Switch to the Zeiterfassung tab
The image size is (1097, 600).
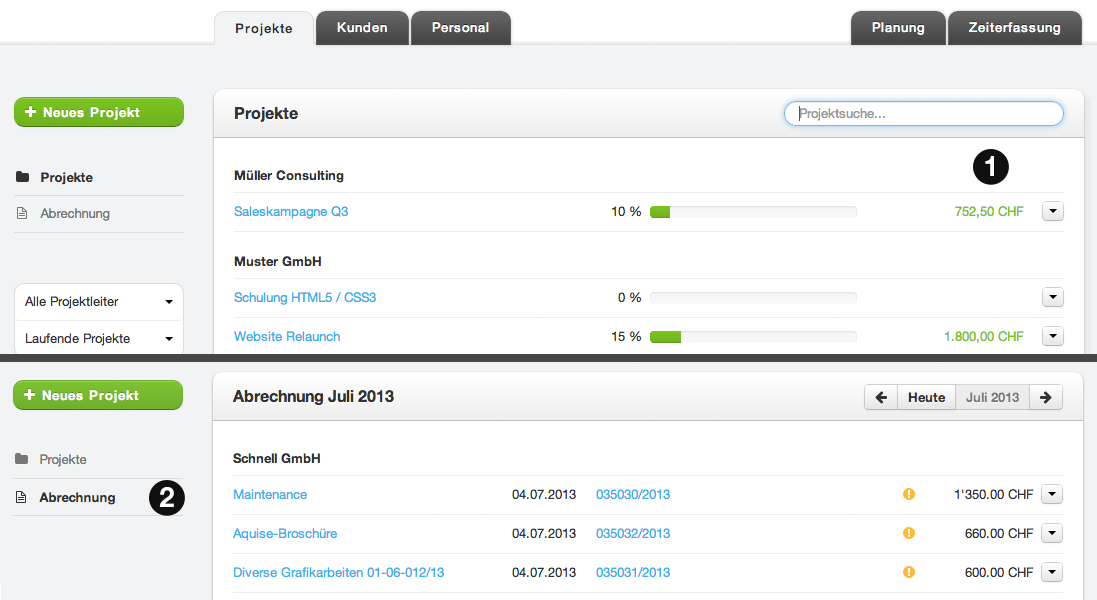click(x=1014, y=28)
